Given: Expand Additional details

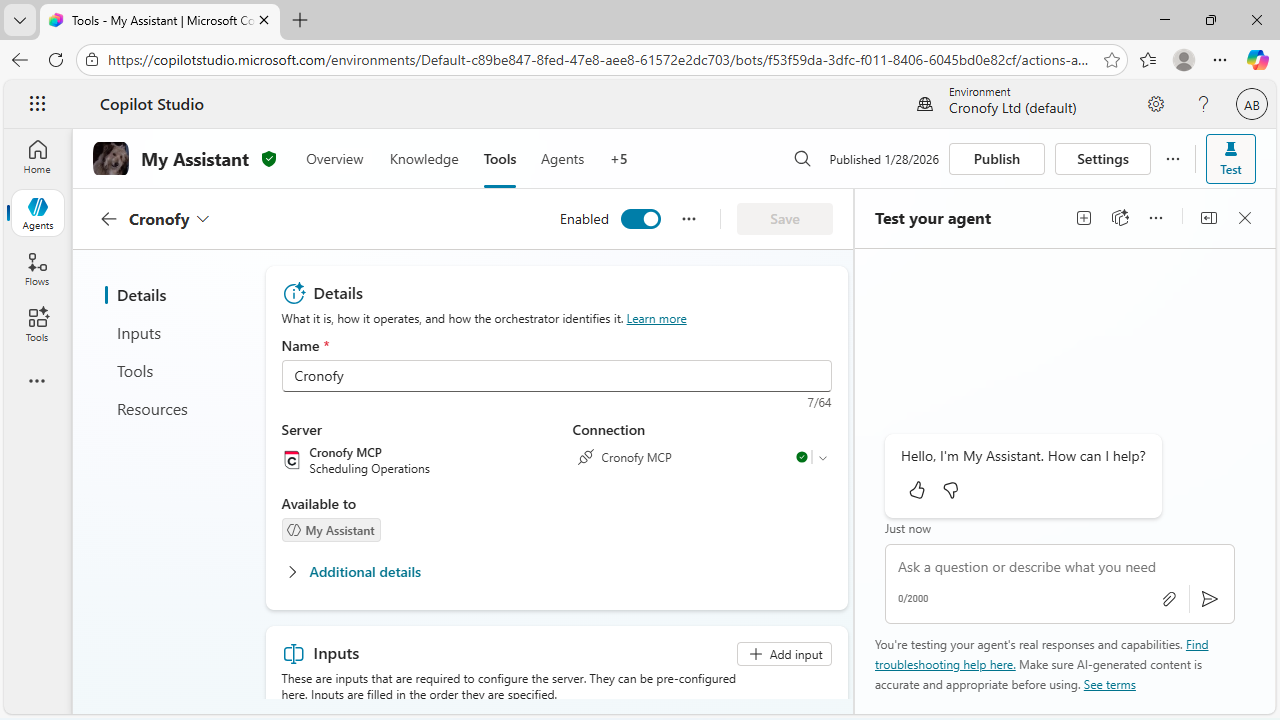Looking at the screenshot, I should (x=353, y=572).
